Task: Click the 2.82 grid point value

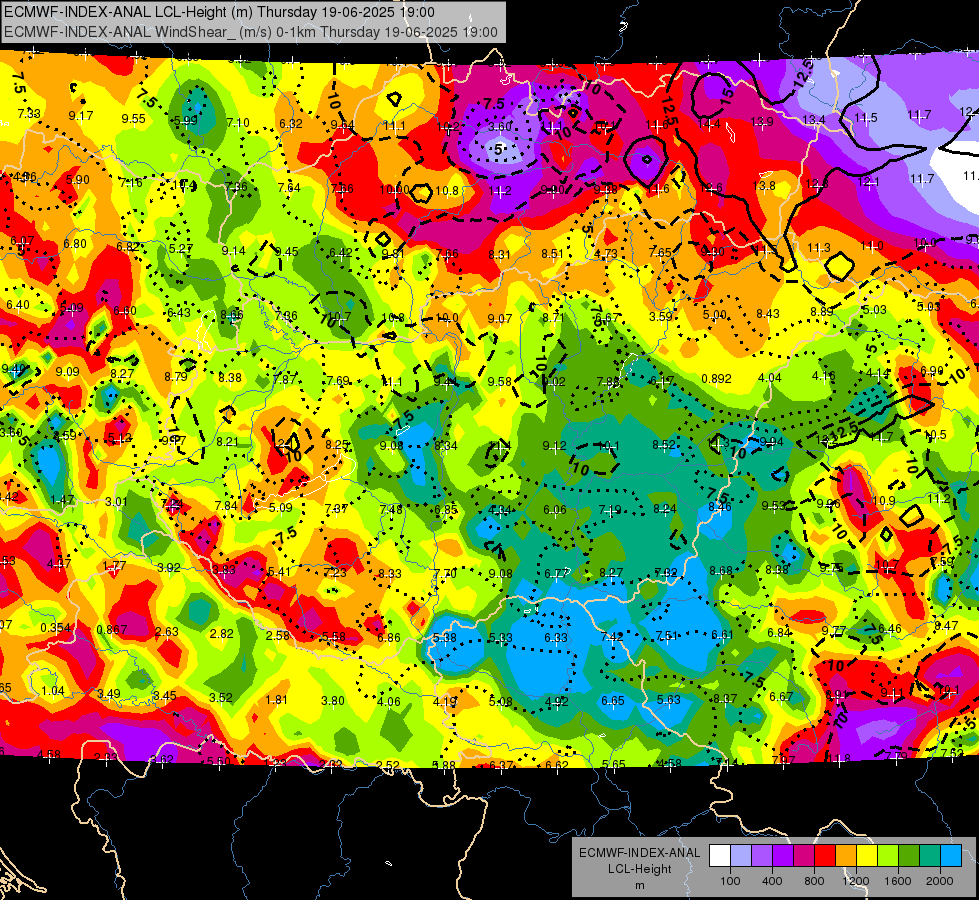Action: tap(222, 633)
